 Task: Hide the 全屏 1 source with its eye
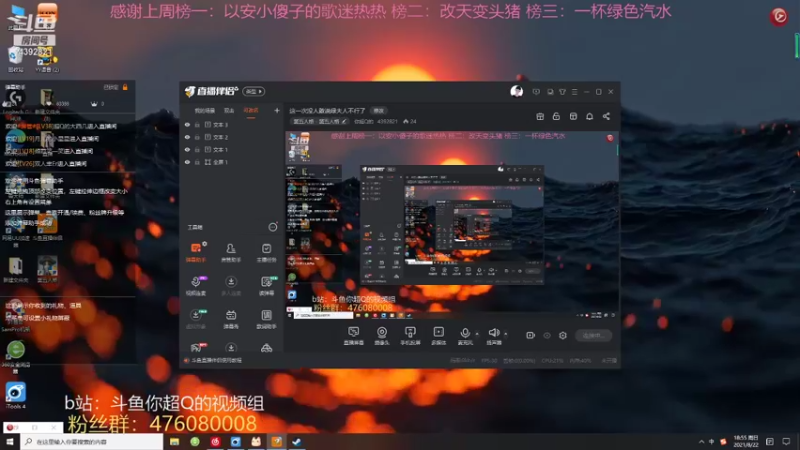pyautogui.click(x=187, y=162)
